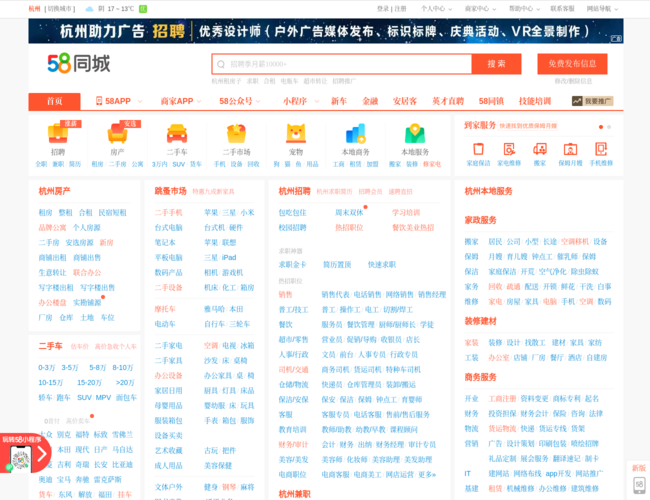Viewport: 650px width, 500px height.
Task: Open the 杭州兼职 section heading
Action: [294, 494]
